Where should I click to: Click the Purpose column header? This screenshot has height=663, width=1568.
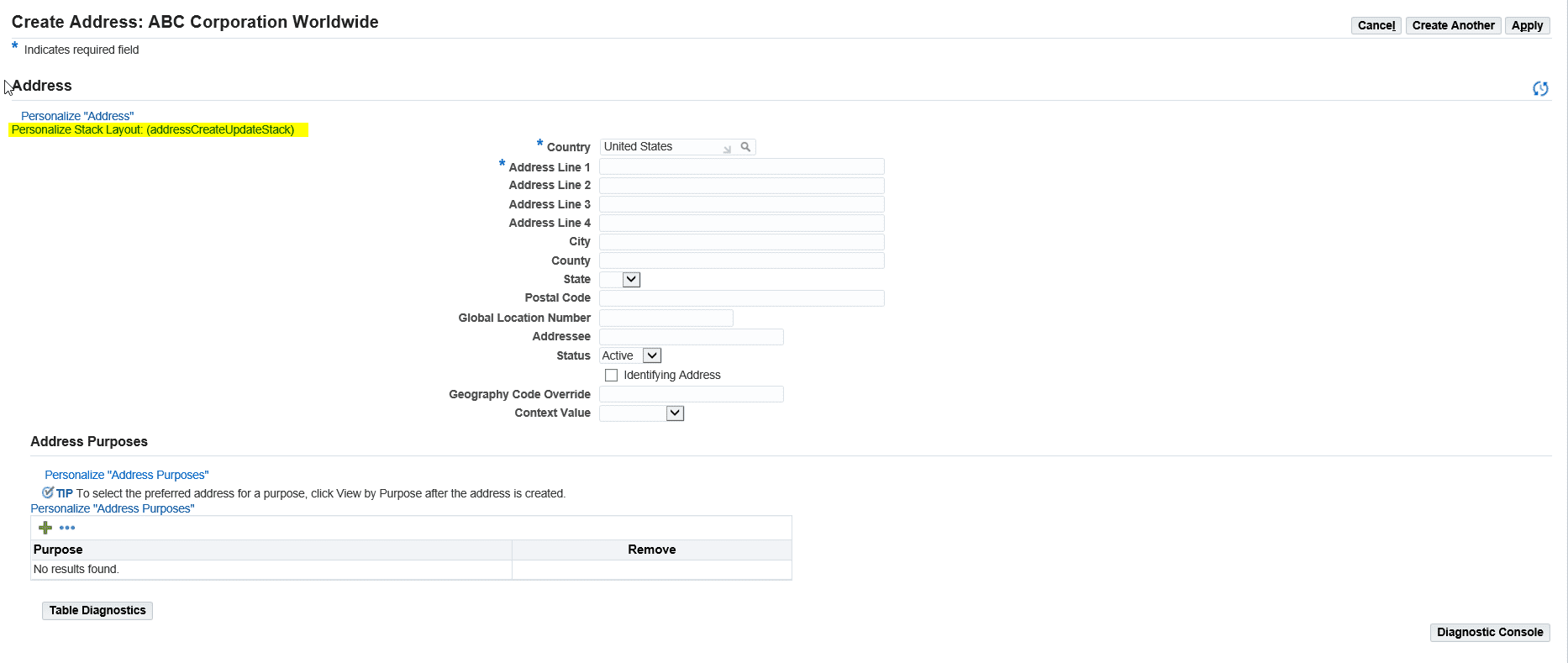[271, 550]
